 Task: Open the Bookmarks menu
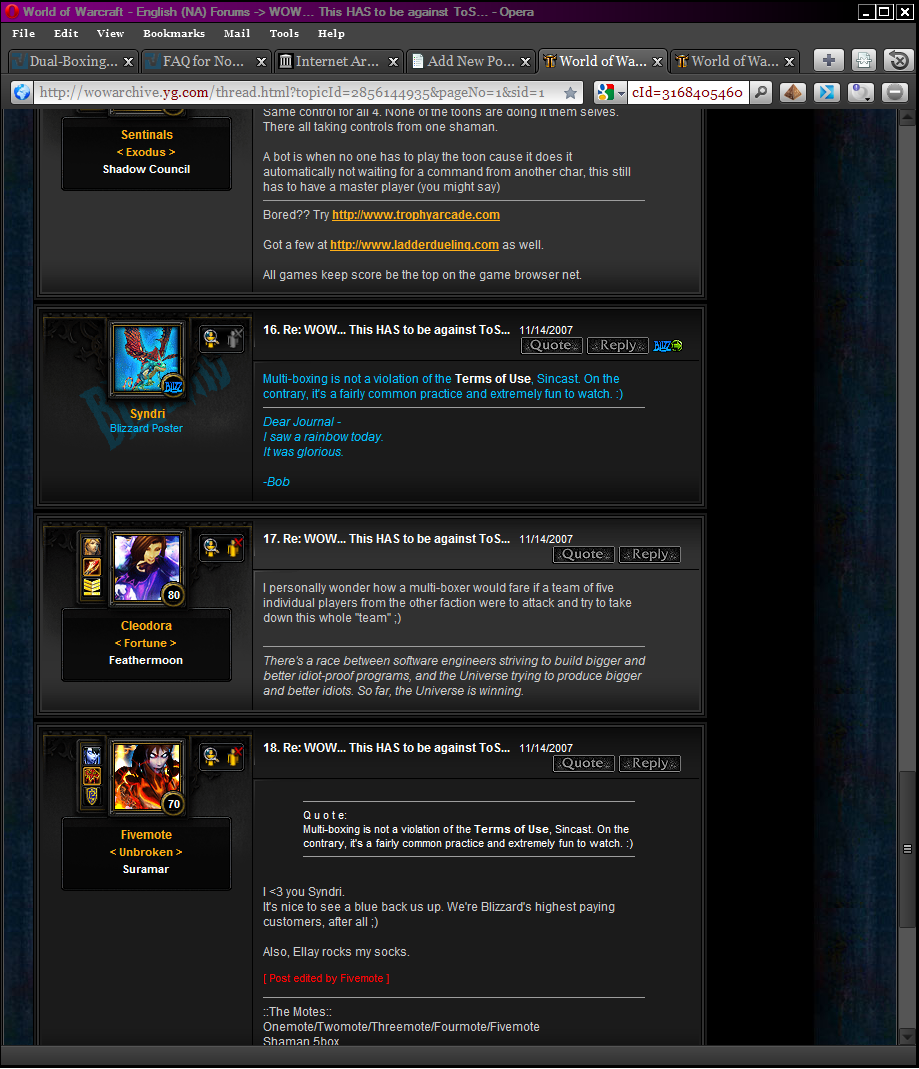click(x=174, y=33)
